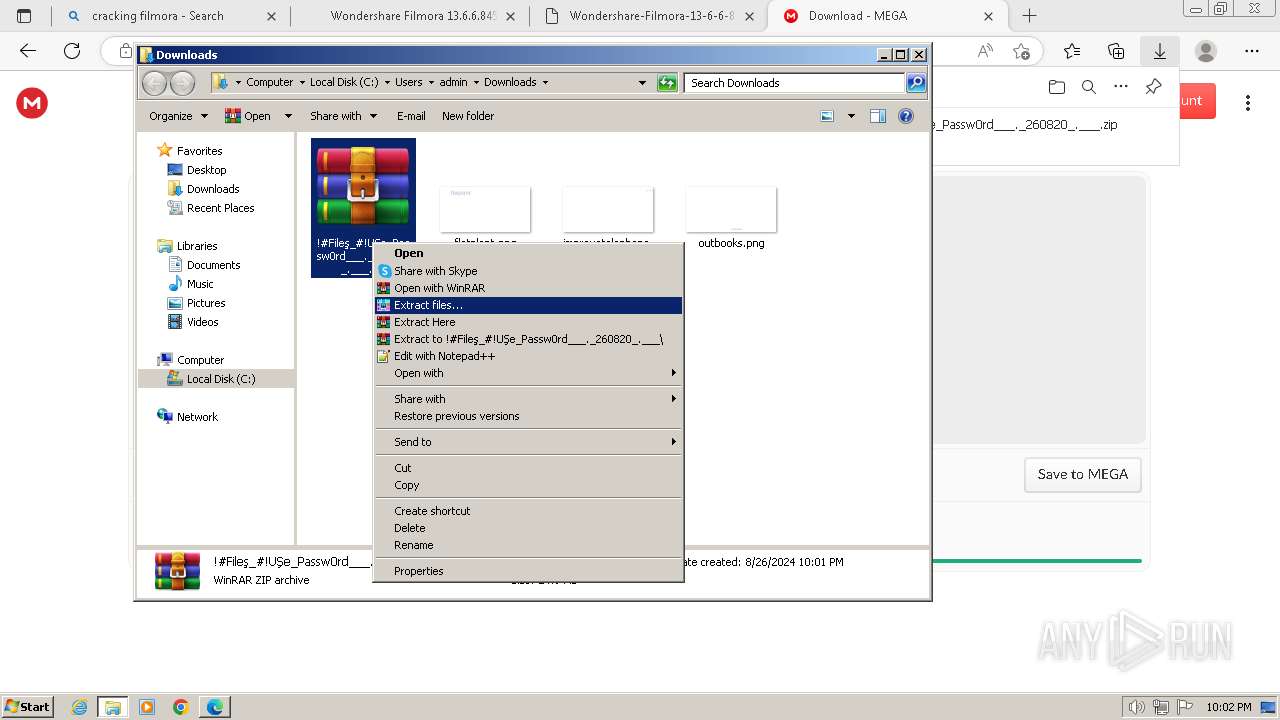
Task: Click the Windows Start button
Action: pyautogui.click(x=27, y=706)
